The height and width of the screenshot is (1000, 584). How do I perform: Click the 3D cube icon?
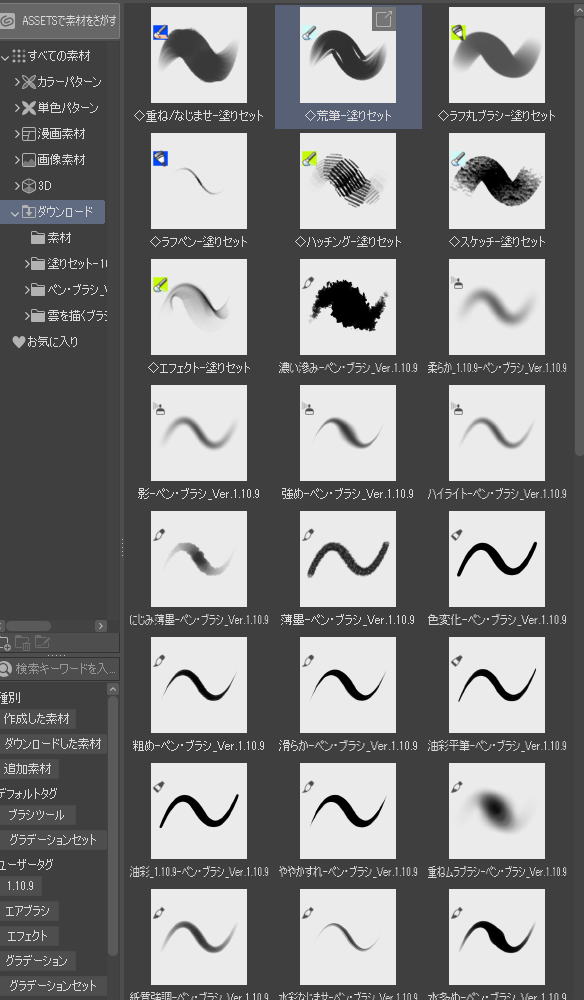coord(28,186)
